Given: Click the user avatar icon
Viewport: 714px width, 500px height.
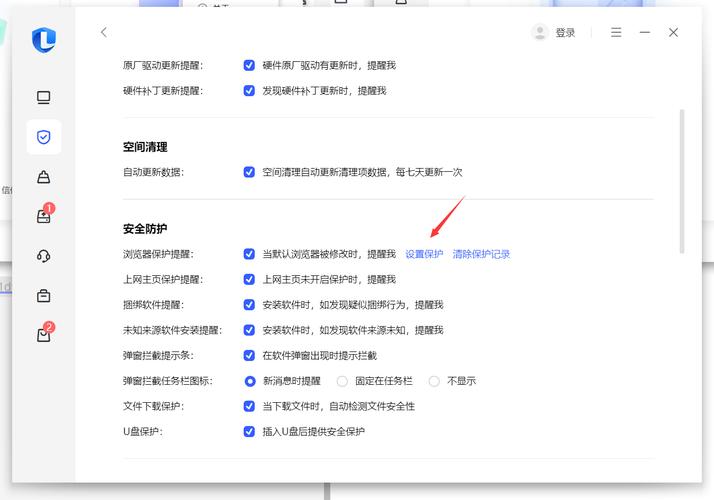Looking at the screenshot, I should (540, 32).
